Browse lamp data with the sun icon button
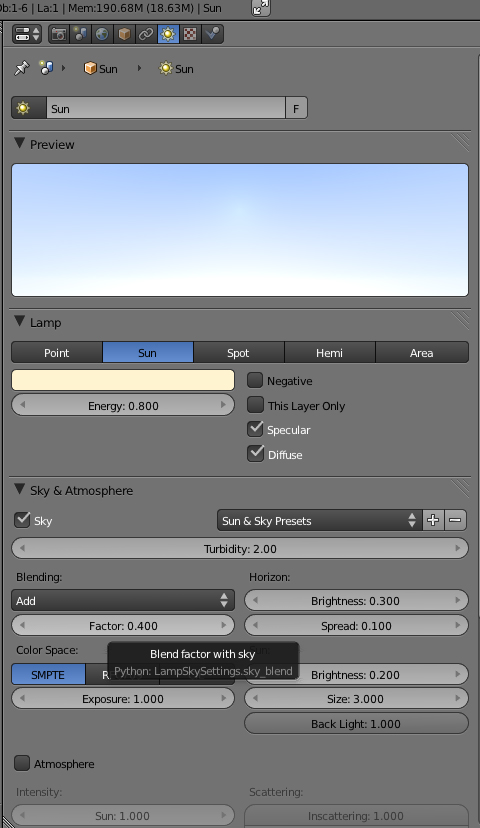The image size is (480, 828). pyautogui.click(x=29, y=108)
